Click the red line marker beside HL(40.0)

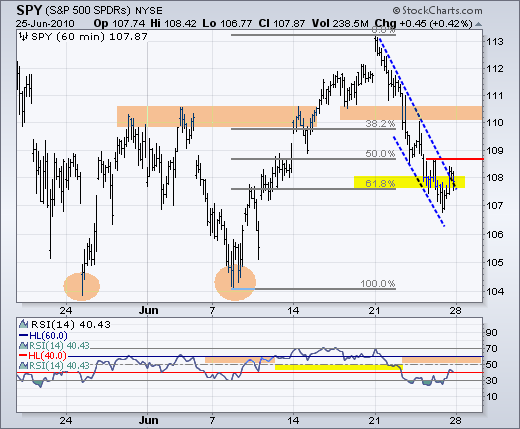coord(23,355)
